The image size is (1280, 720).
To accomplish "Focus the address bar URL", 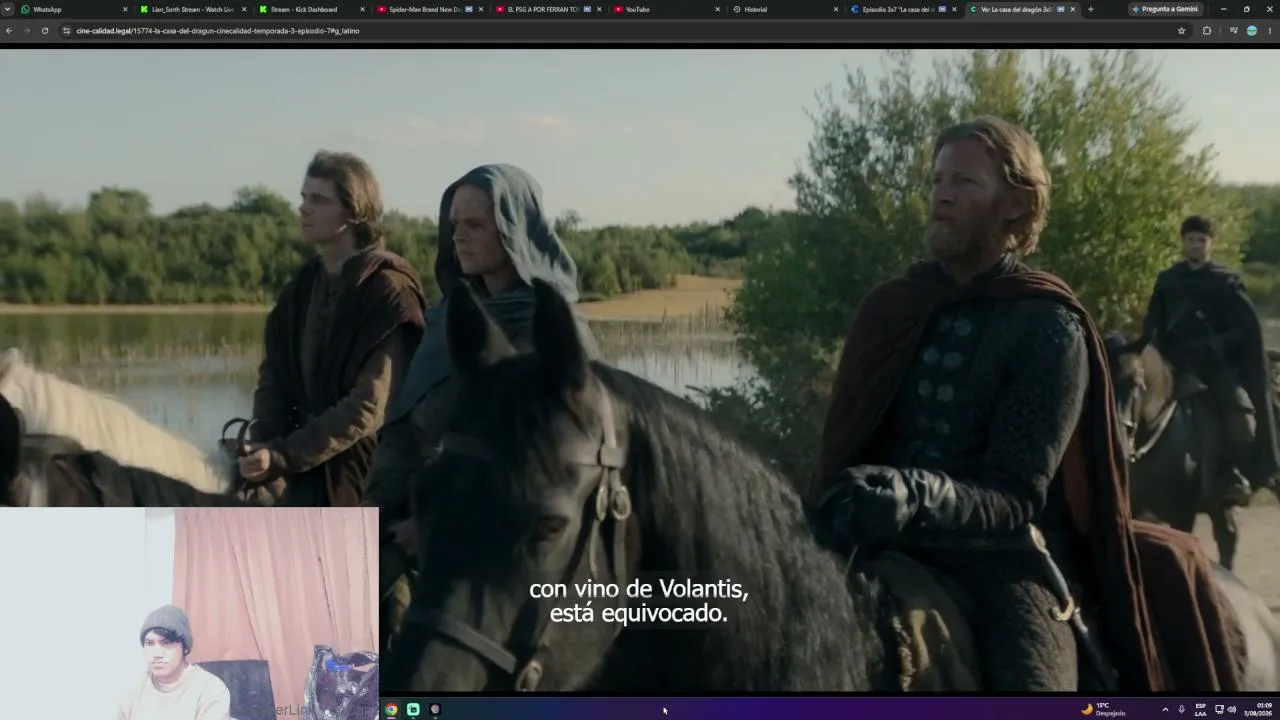I will pos(217,31).
